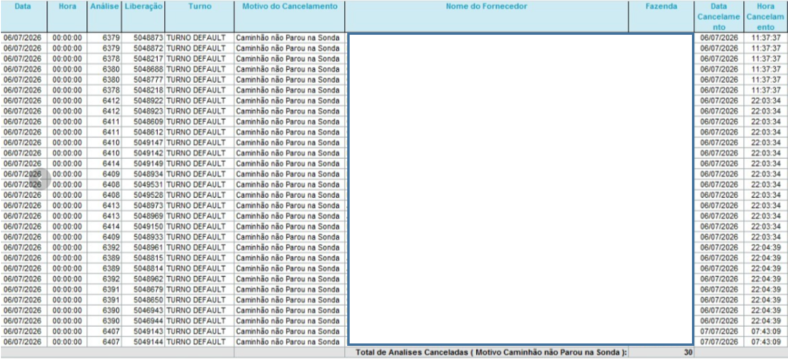Click Hora 00:00:00 in the Liberação 5048609 row
This screenshot has height=362, width=788.
click(67, 122)
